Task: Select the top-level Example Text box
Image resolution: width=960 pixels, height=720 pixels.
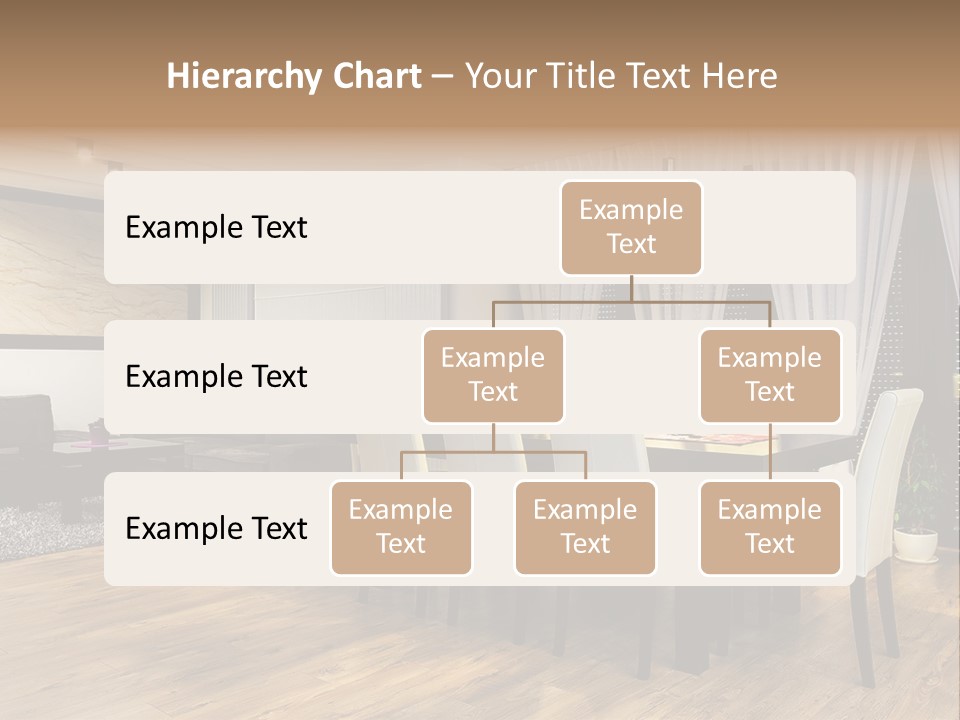Action: pyautogui.click(x=631, y=227)
